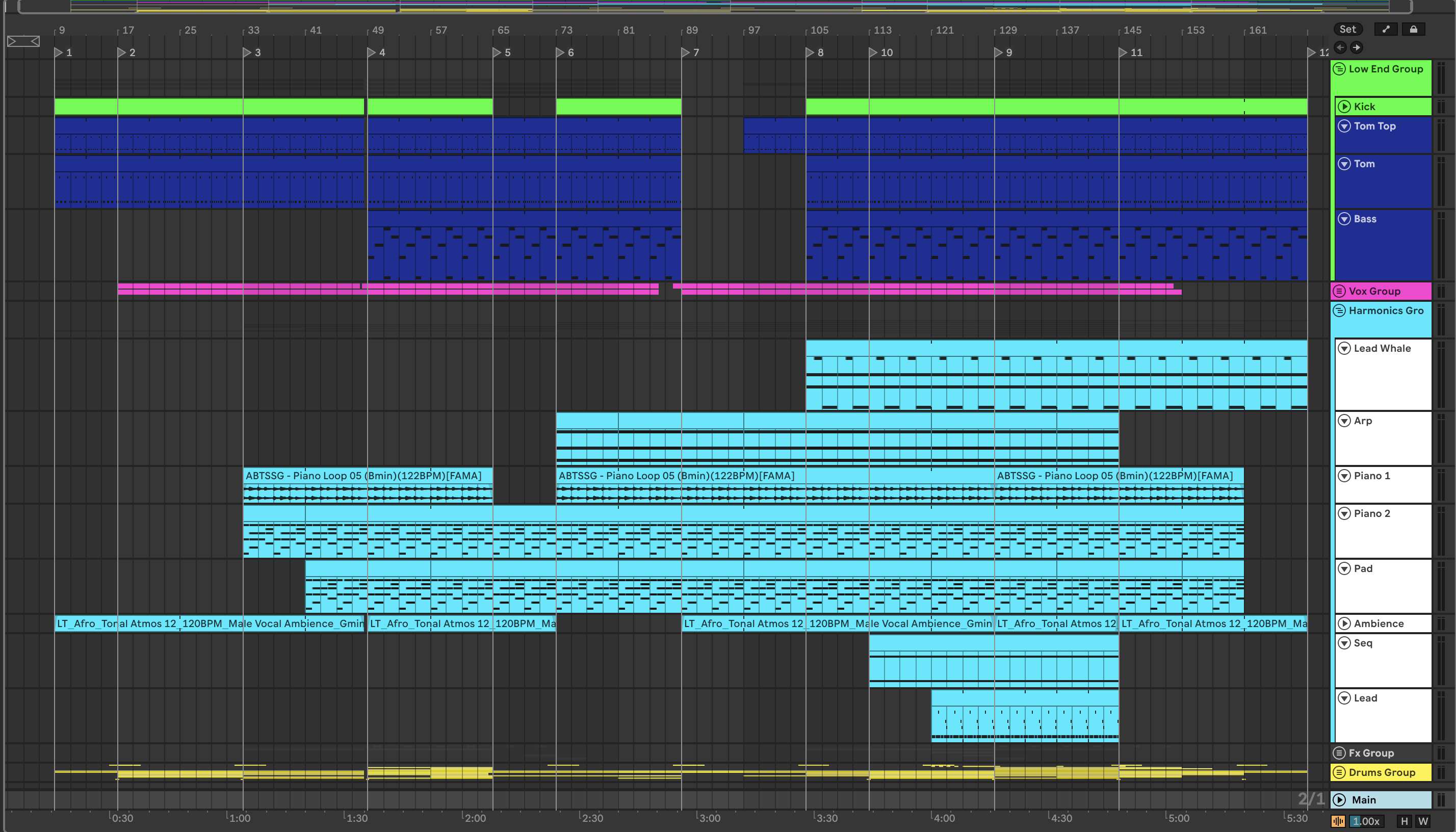Click the 1.00x zoom slider
The height and width of the screenshot is (832, 1456).
(1366, 821)
